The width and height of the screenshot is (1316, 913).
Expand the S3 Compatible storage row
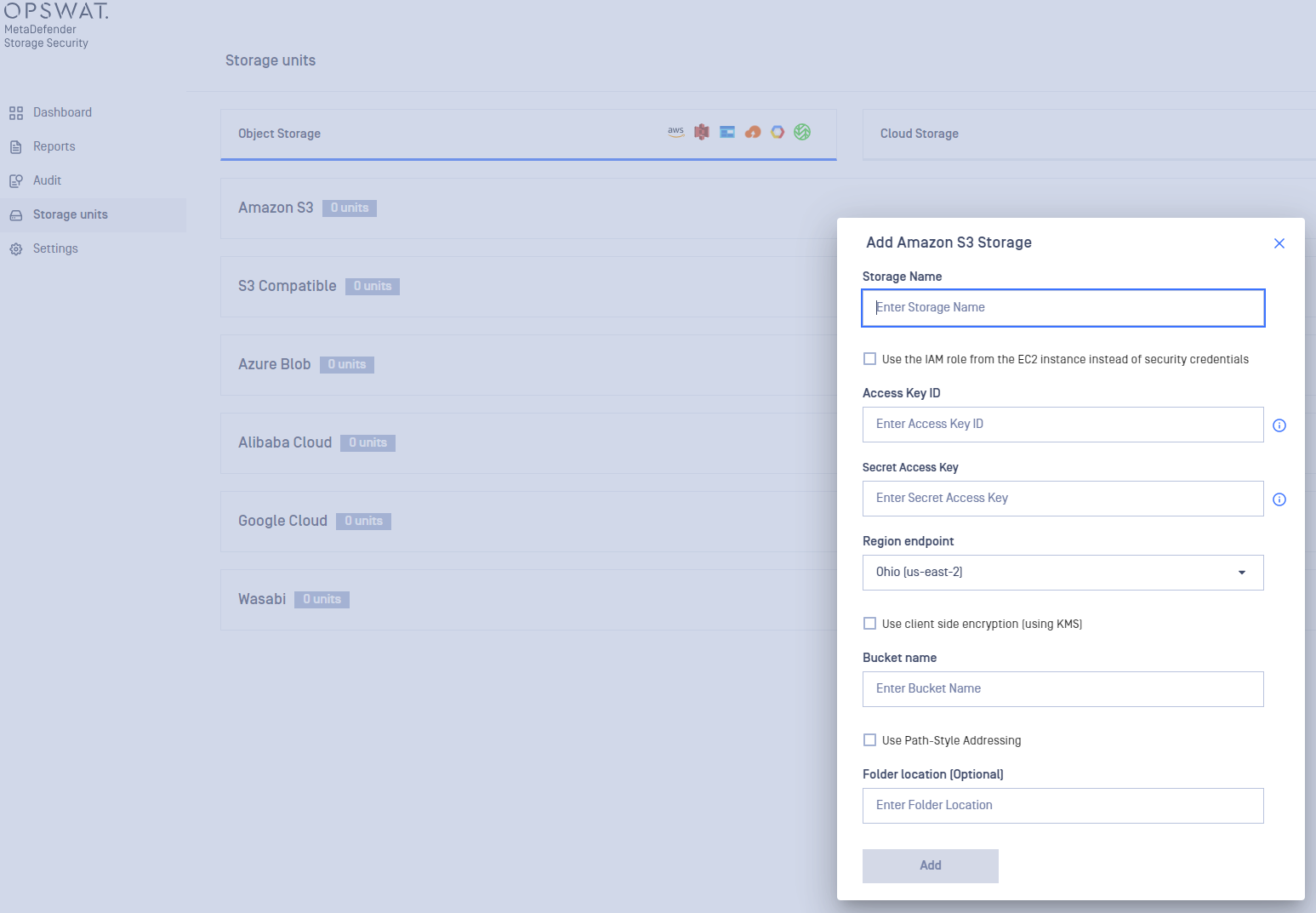[528, 287]
